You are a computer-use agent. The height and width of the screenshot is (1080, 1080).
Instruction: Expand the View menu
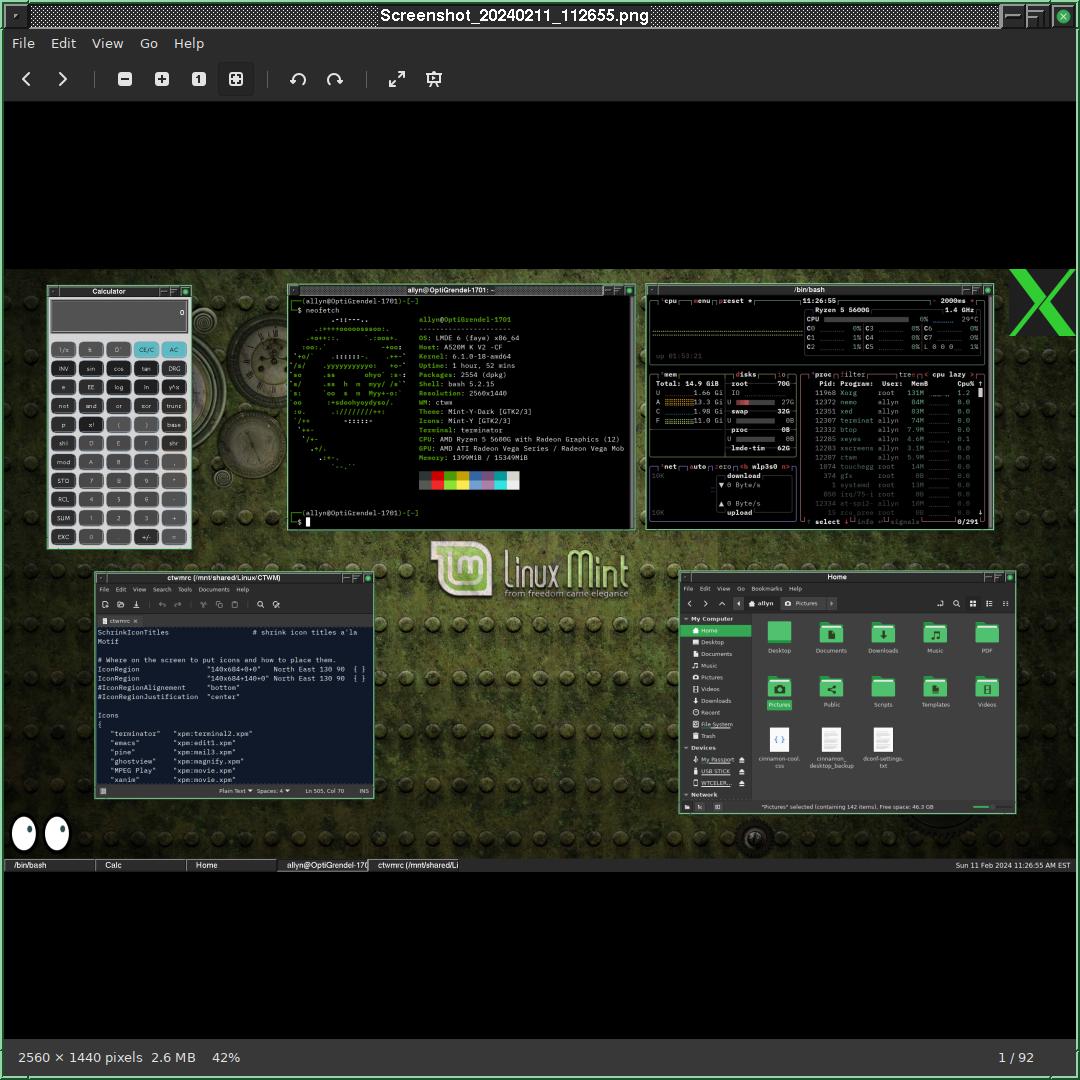pos(107,43)
